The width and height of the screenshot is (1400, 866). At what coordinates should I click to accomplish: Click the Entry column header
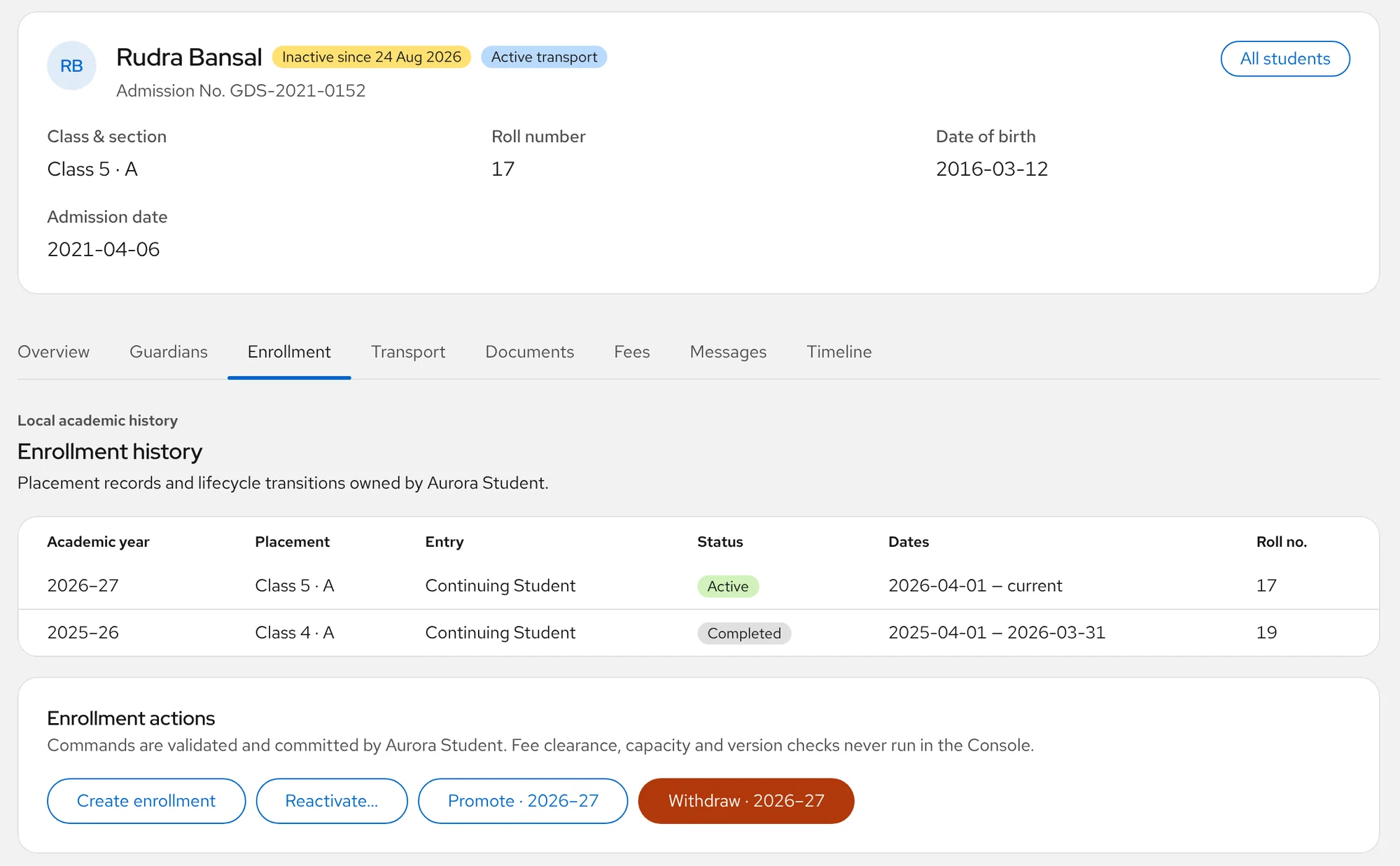point(444,542)
